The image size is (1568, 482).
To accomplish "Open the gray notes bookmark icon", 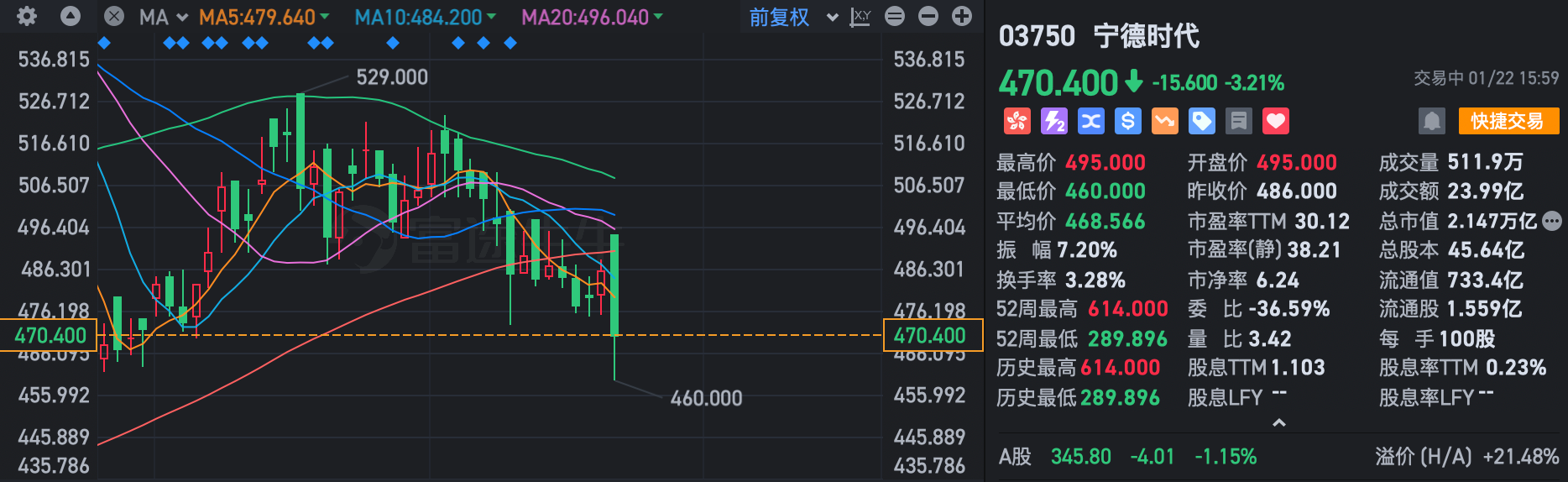I will click(x=1239, y=121).
